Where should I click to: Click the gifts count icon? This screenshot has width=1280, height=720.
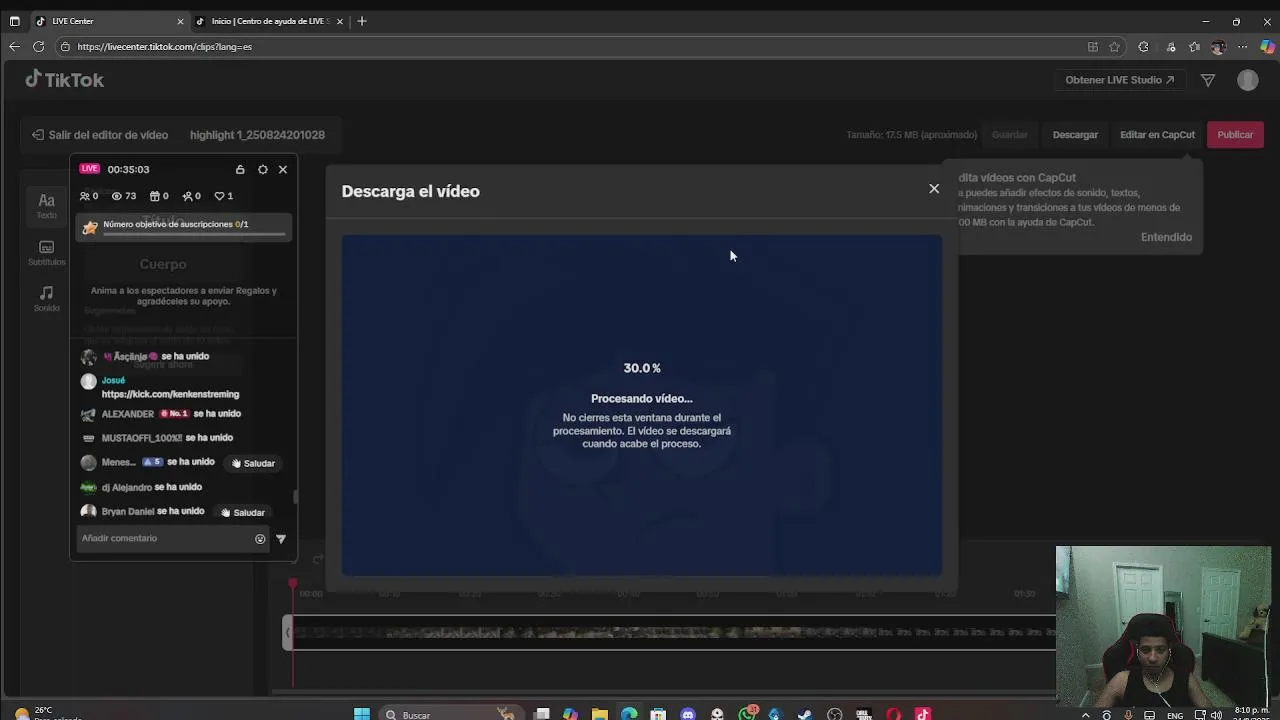coord(154,196)
